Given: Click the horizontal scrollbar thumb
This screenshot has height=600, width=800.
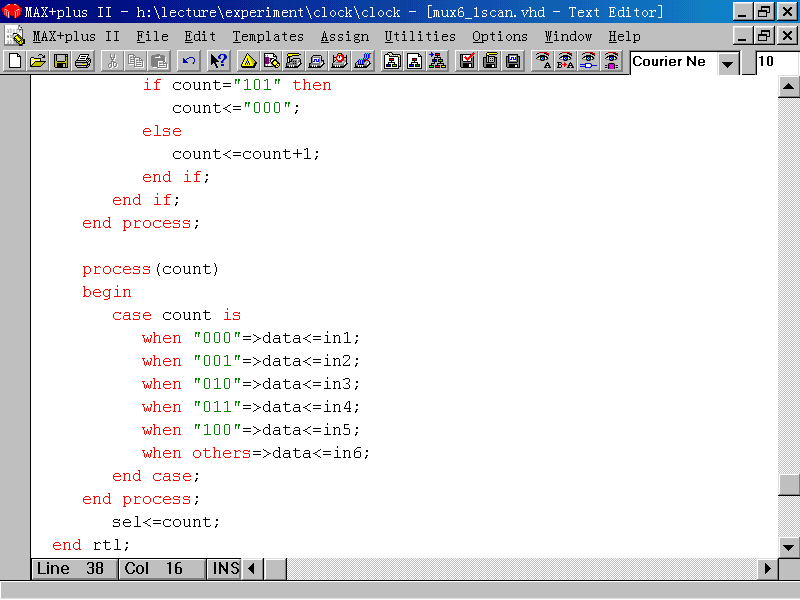Looking at the screenshot, I should [276, 568].
